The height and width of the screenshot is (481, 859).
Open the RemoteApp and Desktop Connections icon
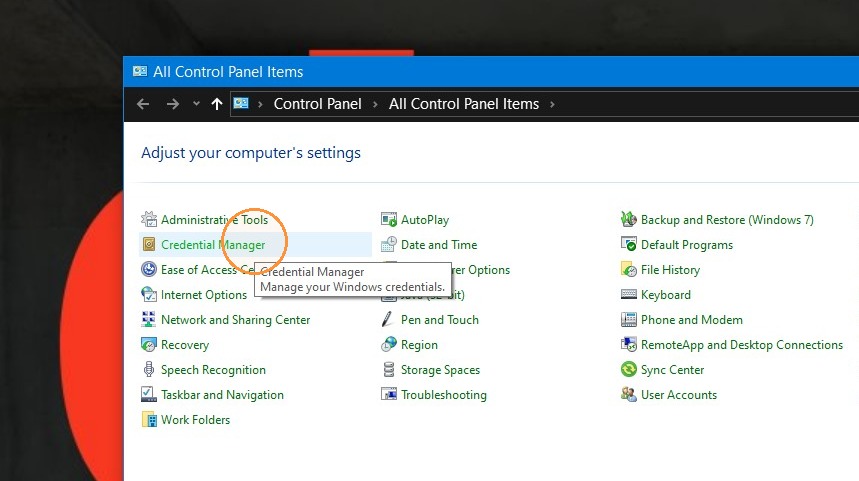click(628, 345)
